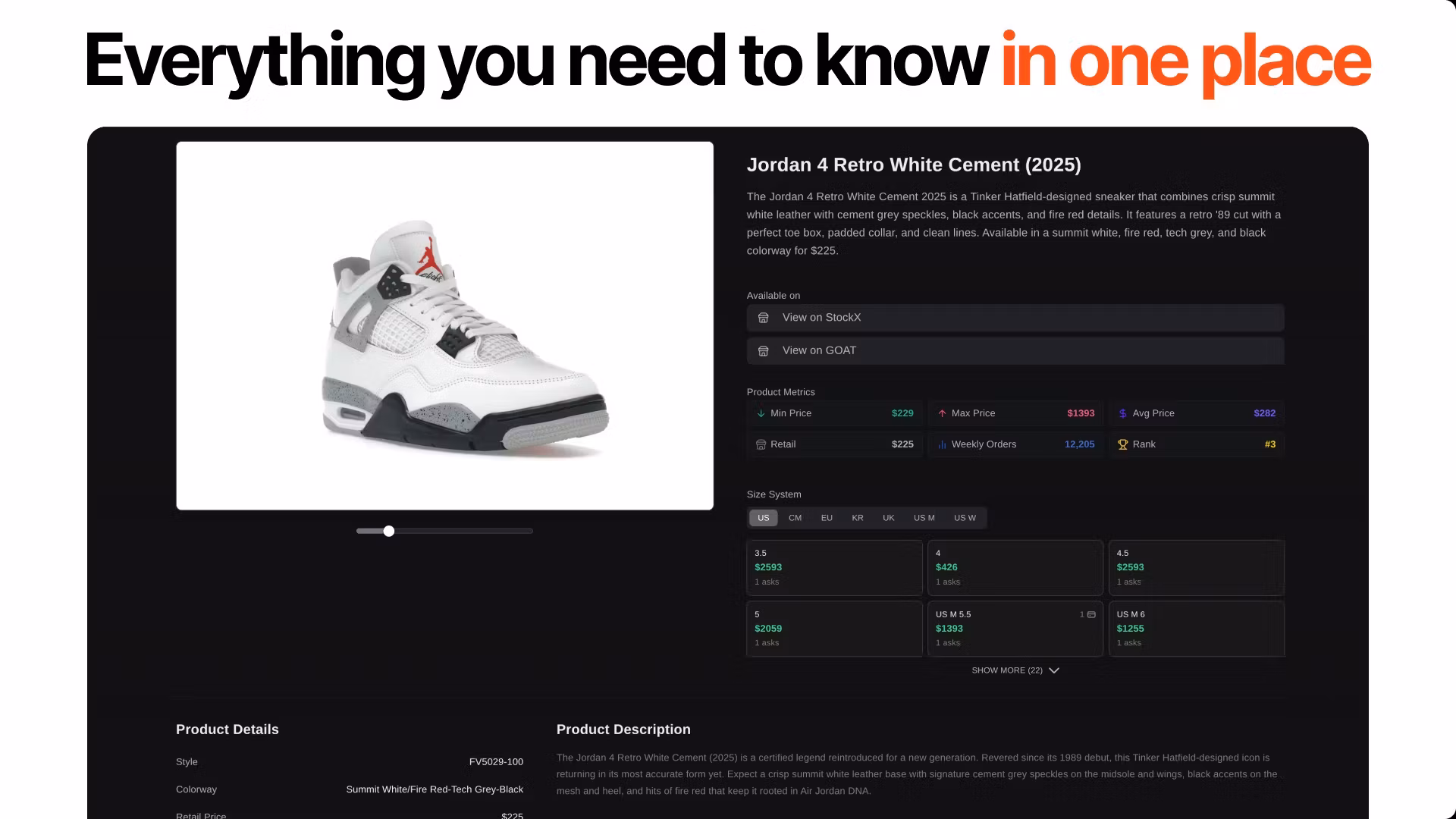Expand Show More (22) sizes
This screenshot has width=1456, height=819.
point(1015,670)
